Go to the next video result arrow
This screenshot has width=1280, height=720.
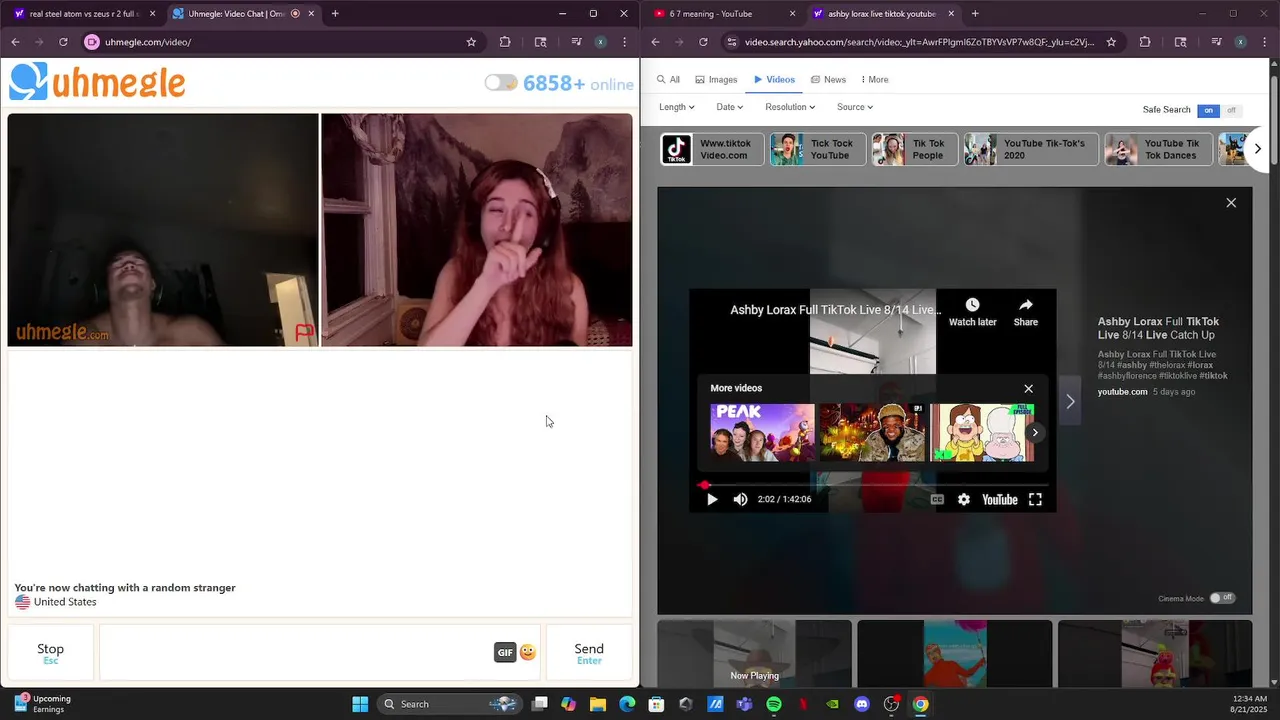tap(1070, 401)
